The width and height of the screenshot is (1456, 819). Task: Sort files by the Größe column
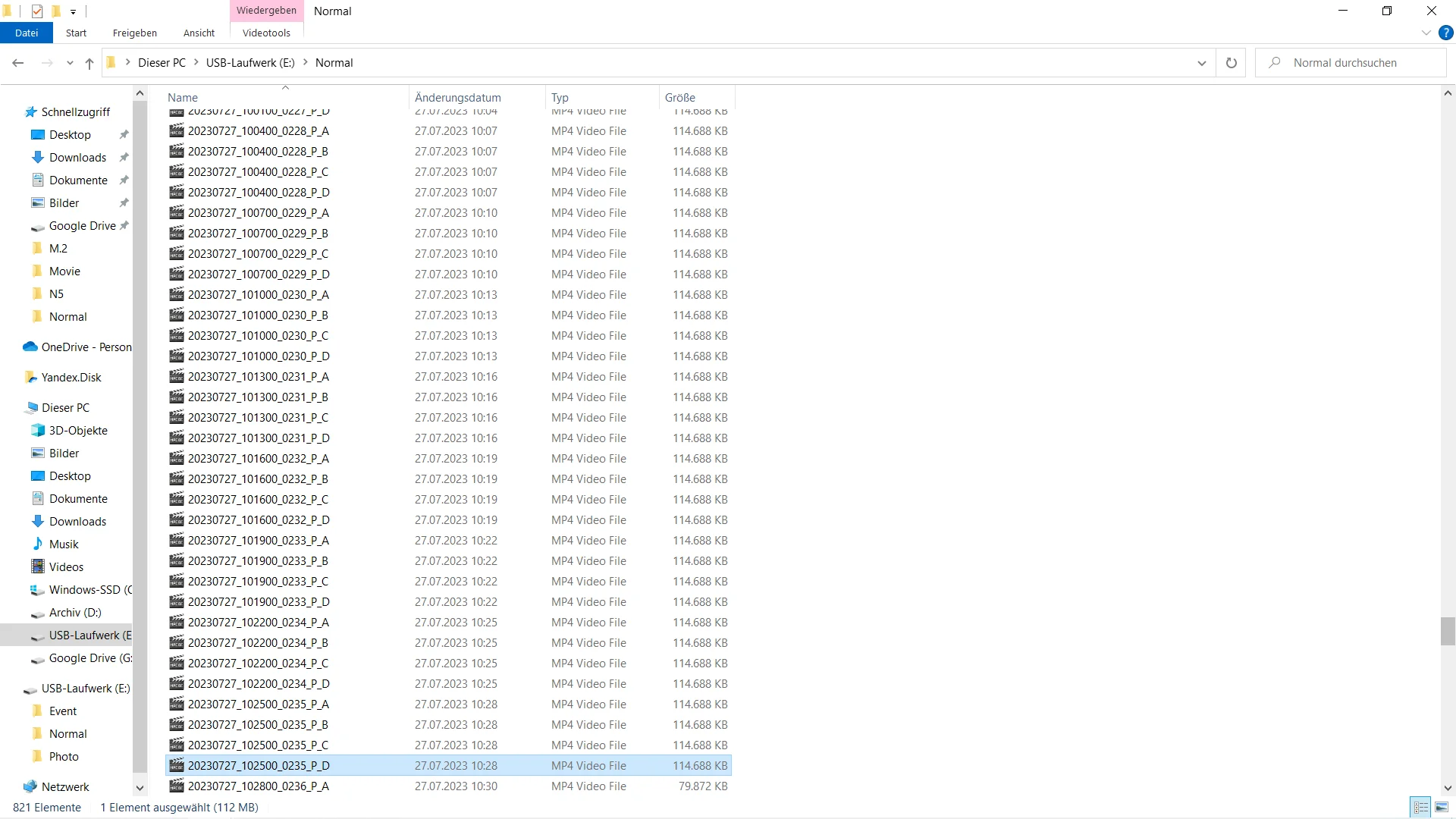tap(696, 97)
